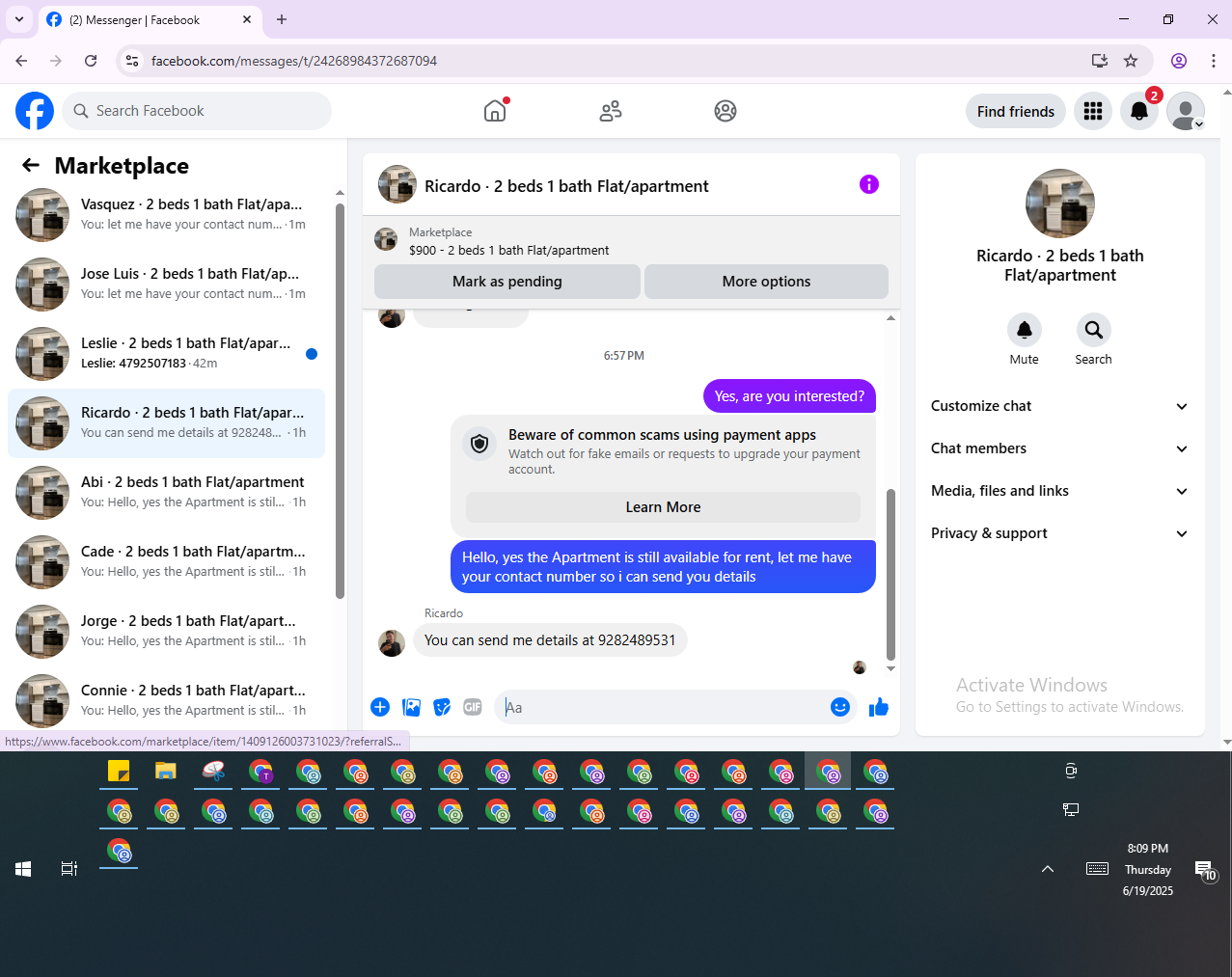
Task: Click unread blue dot on Leslie chat
Action: pos(312,354)
